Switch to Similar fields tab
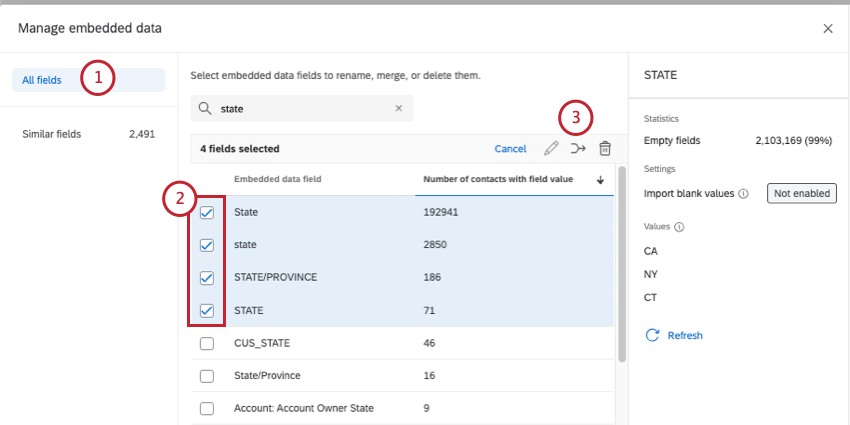850x425 pixels. point(52,134)
